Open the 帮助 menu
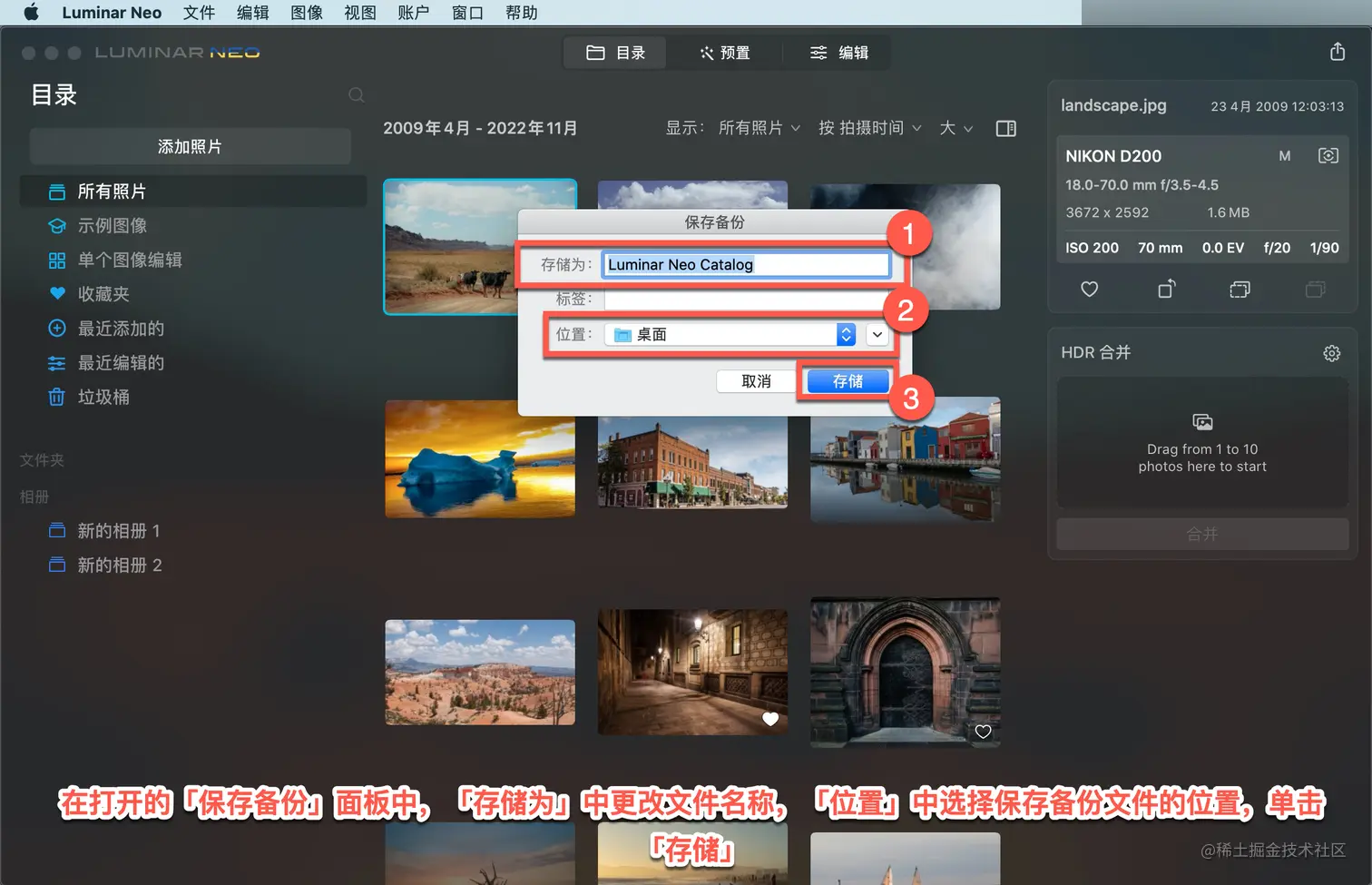This screenshot has height=885, width=1372. (x=522, y=13)
